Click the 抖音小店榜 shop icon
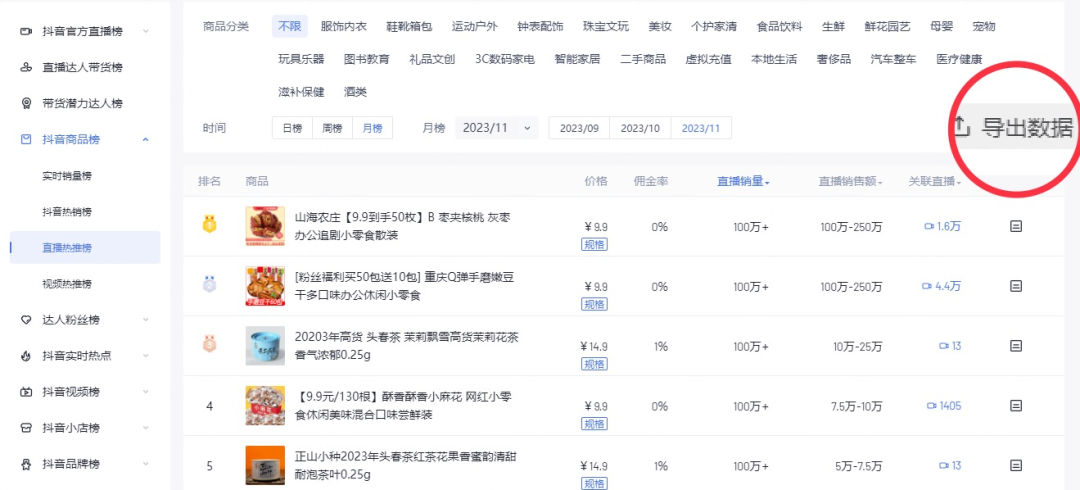Screen dimensions: 1080x490 pyautogui.click(x=26, y=428)
